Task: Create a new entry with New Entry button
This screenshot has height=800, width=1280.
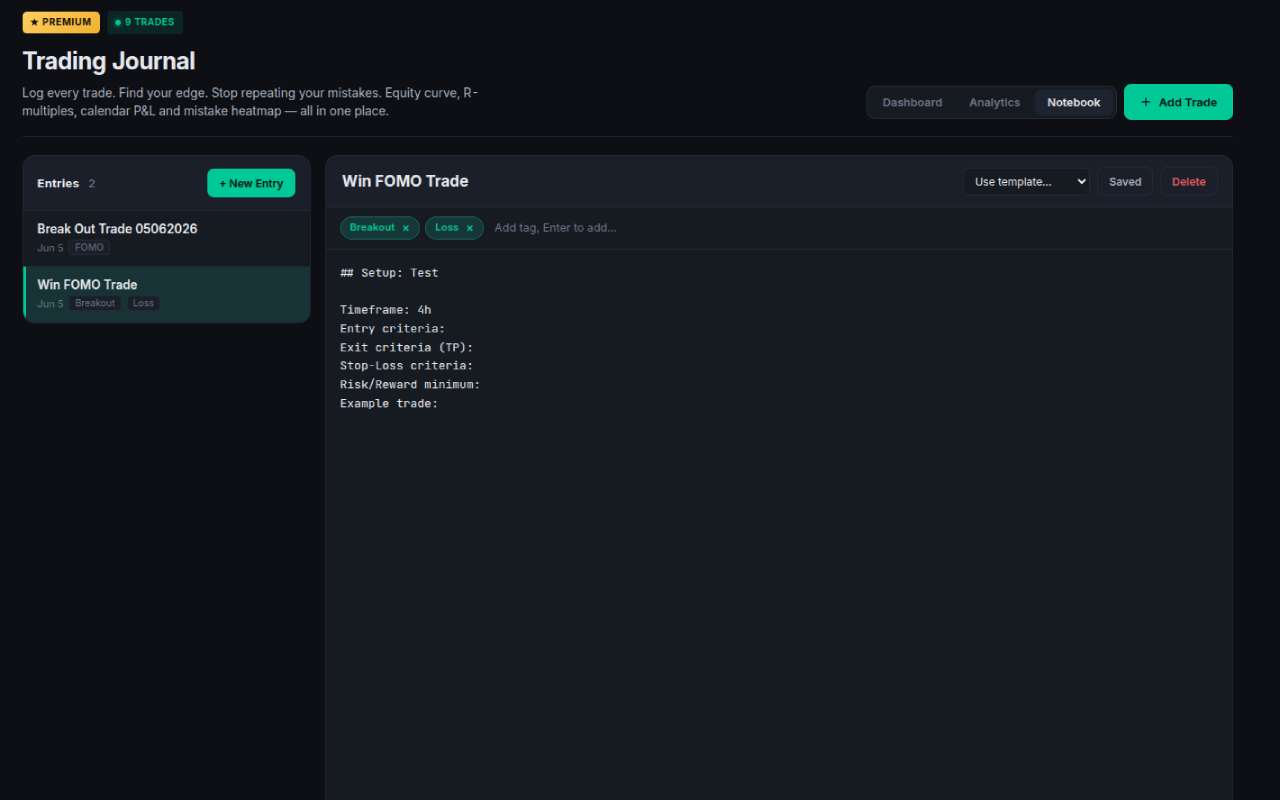Action: coord(251,183)
